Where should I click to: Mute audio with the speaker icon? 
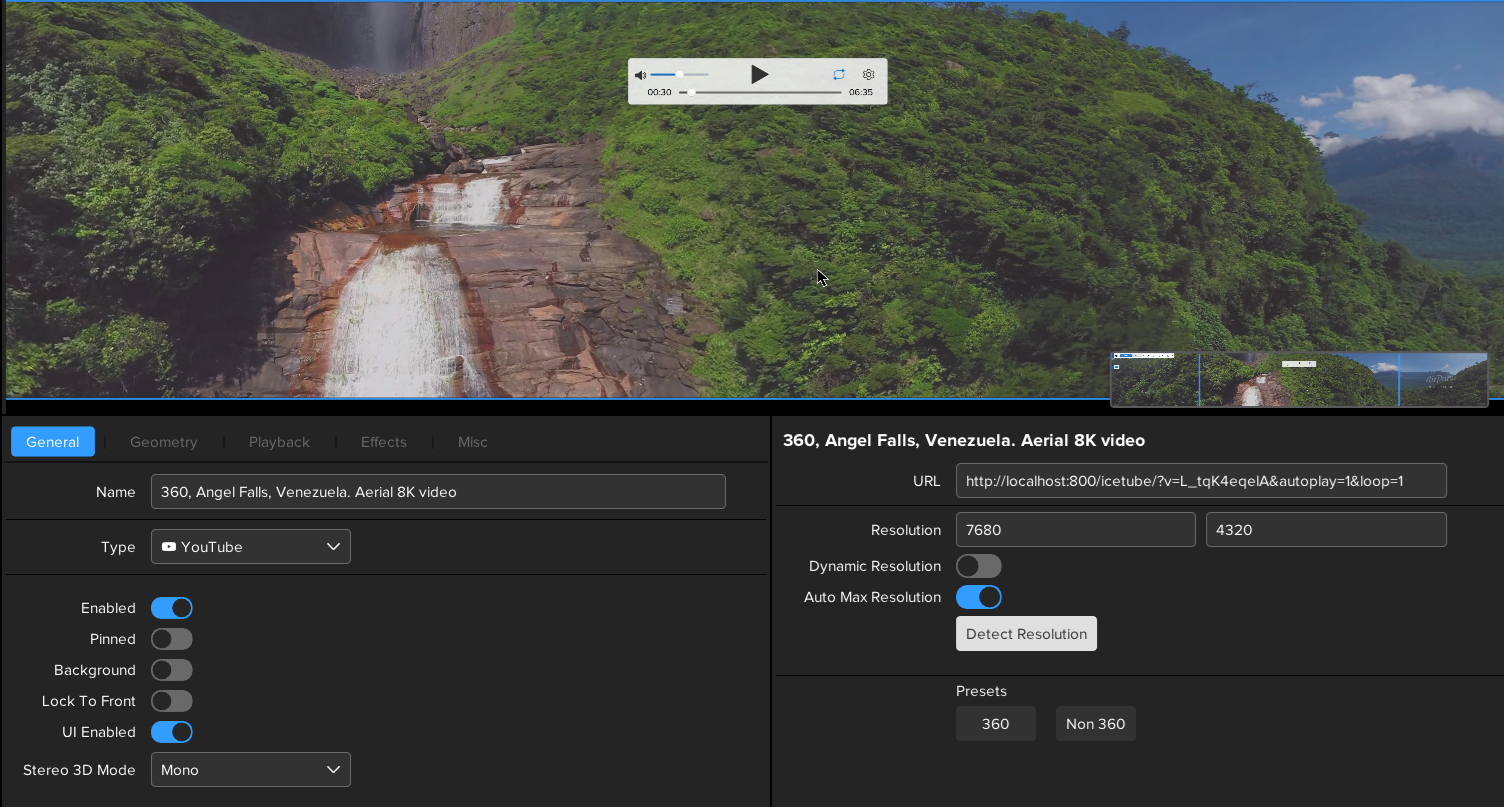pos(641,75)
